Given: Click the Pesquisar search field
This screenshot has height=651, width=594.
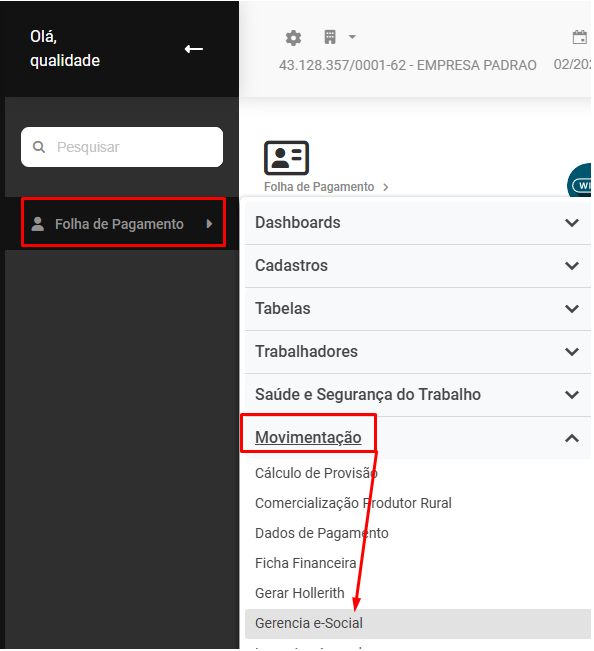Looking at the screenshot, I should 122,147.
